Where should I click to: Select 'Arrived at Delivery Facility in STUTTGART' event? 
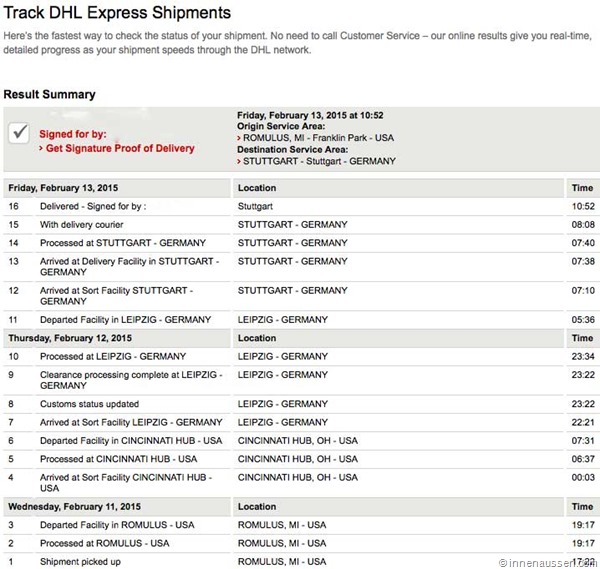click(129, 267)
